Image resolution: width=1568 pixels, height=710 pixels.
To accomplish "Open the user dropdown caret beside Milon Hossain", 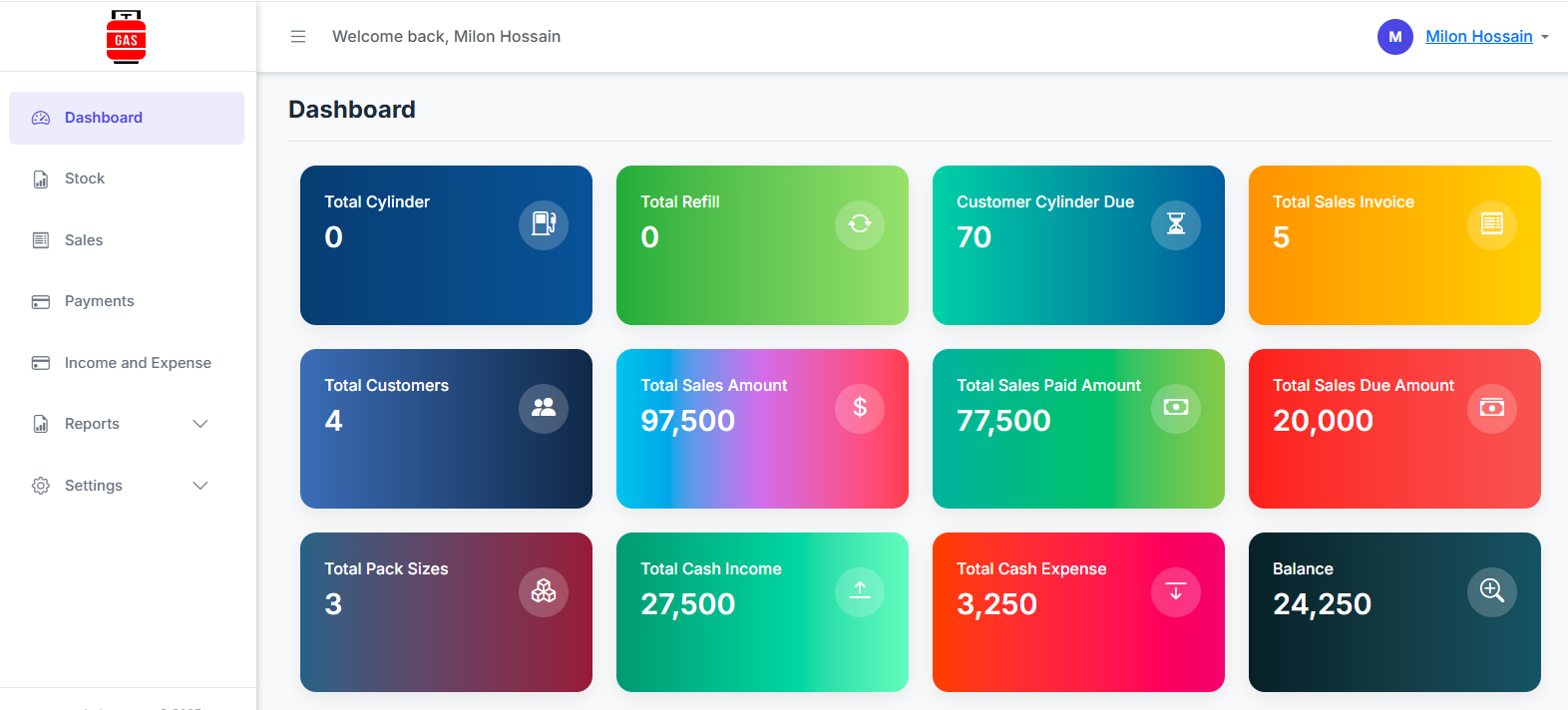I will tap(1545, 37).
